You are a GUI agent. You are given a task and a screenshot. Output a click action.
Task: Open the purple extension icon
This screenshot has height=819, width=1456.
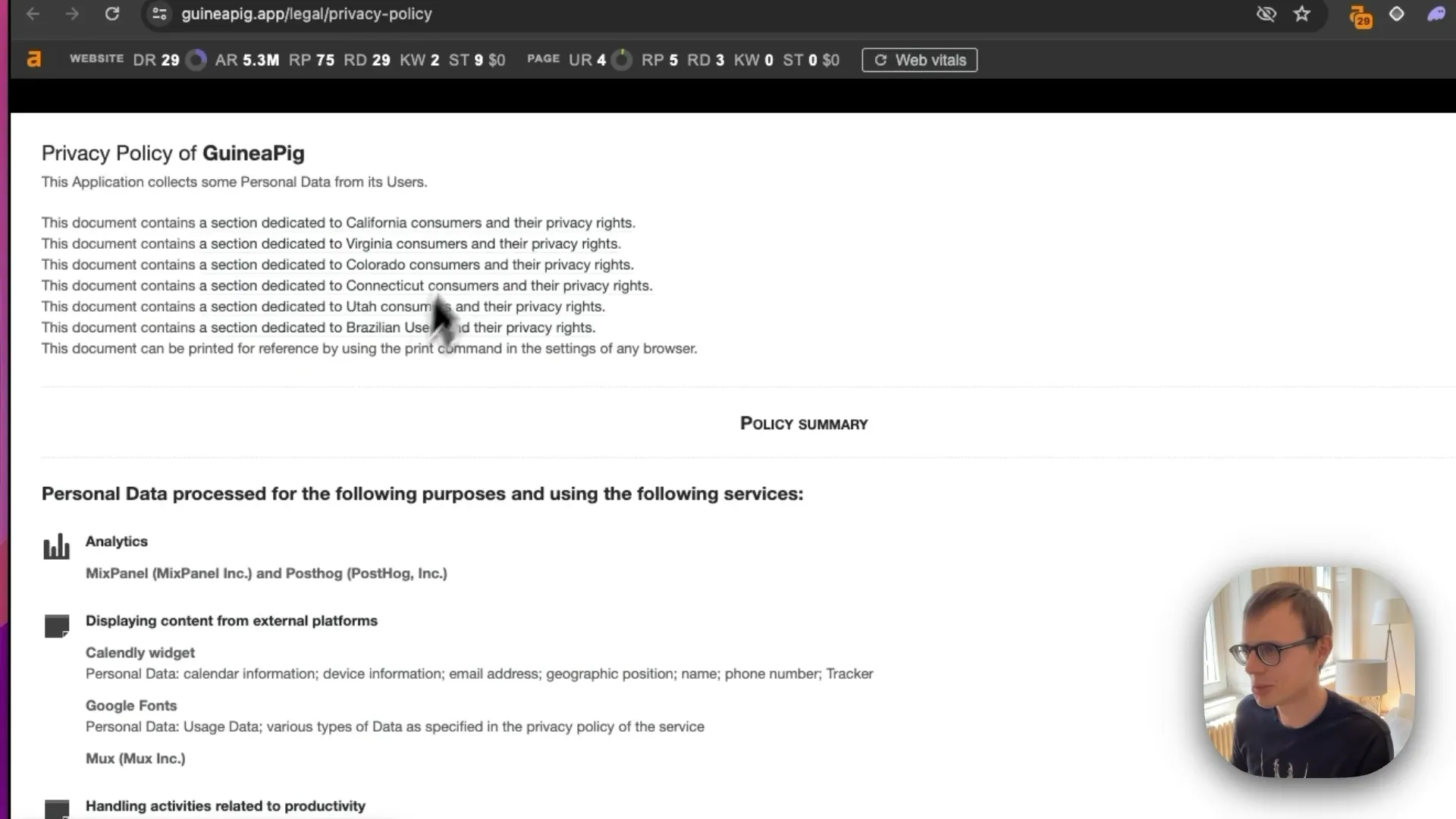pos(1436,14)
